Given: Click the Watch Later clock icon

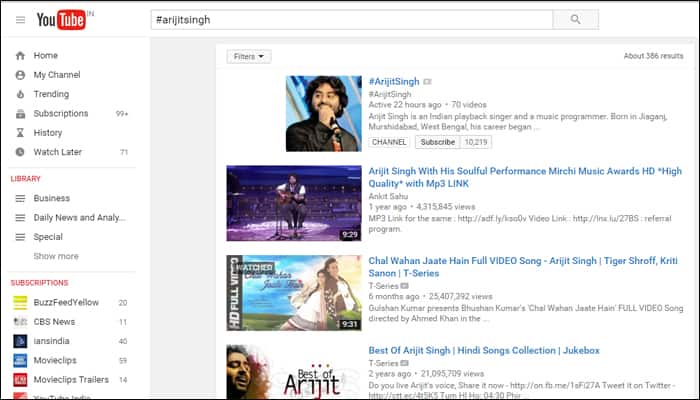Looking at the screenshot, I should [x=20, y=152].
